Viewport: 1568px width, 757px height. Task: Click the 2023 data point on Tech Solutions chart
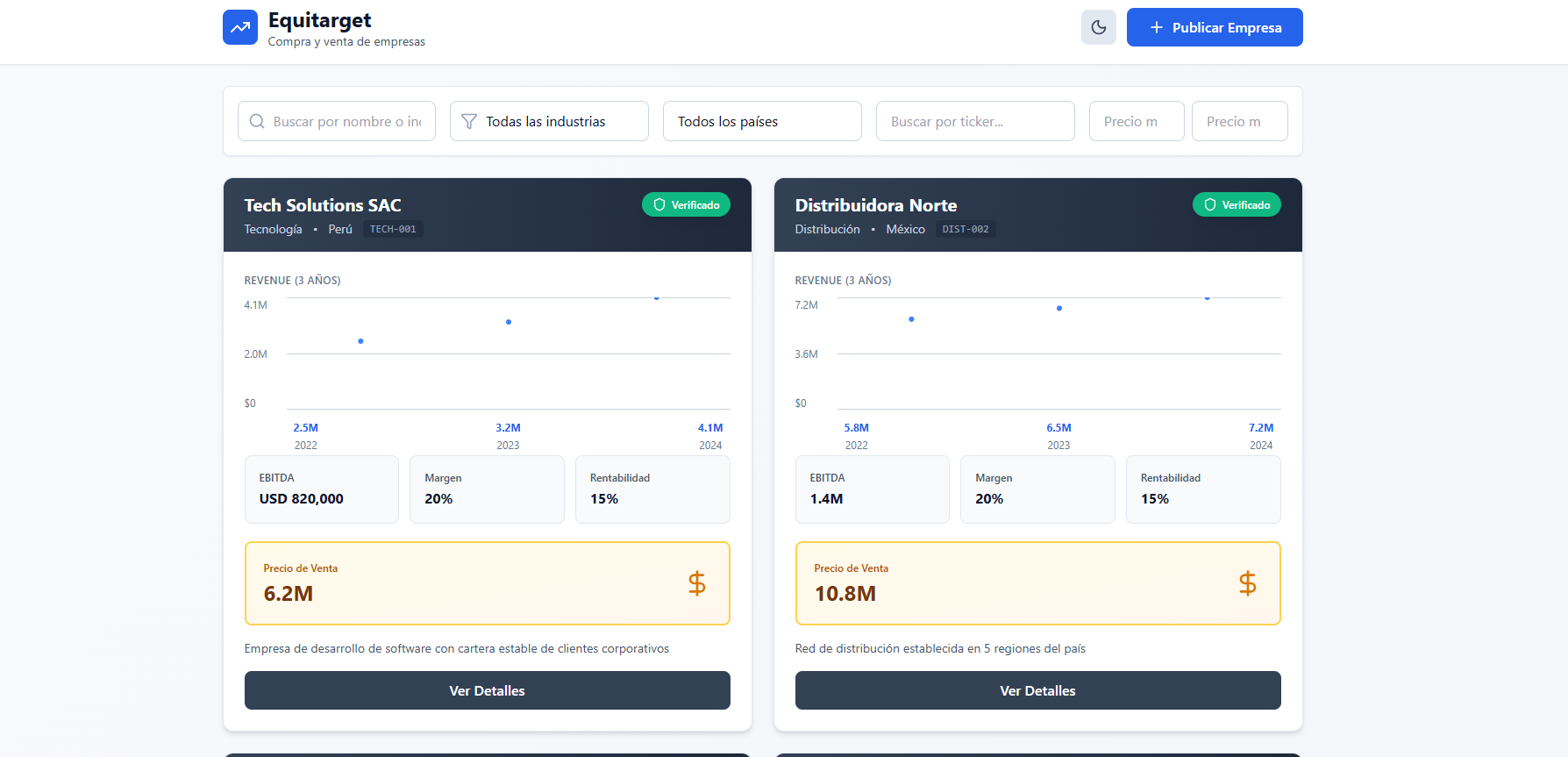[509, 322]
